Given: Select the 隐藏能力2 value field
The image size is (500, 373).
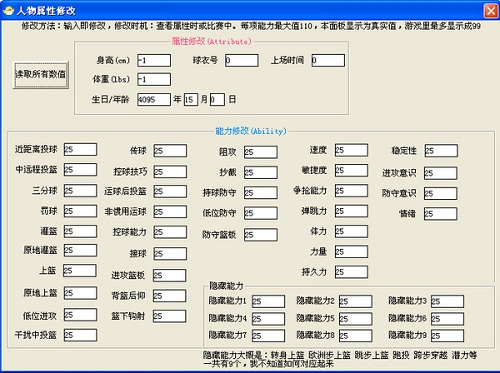Looking at the screenshot, I should [x=355, y=301].
